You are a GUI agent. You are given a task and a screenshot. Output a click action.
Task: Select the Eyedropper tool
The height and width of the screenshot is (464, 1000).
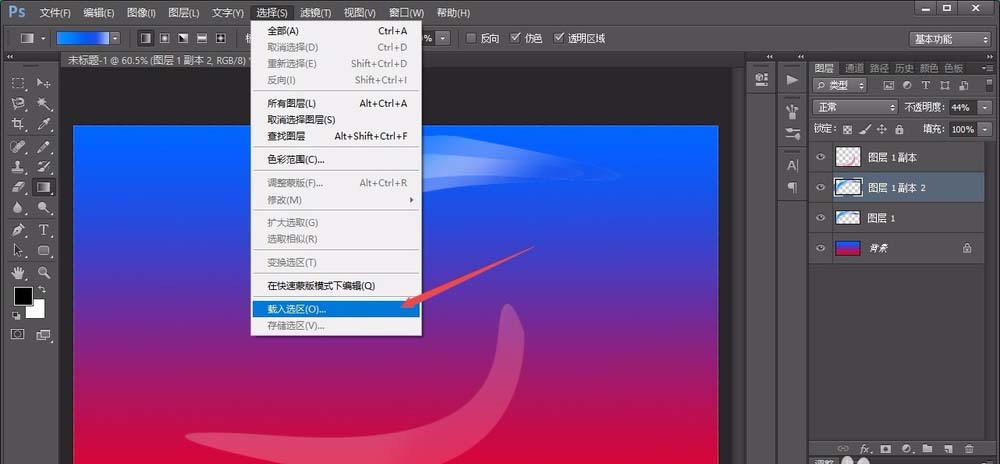pyautogui.click(x=44, y=124)
